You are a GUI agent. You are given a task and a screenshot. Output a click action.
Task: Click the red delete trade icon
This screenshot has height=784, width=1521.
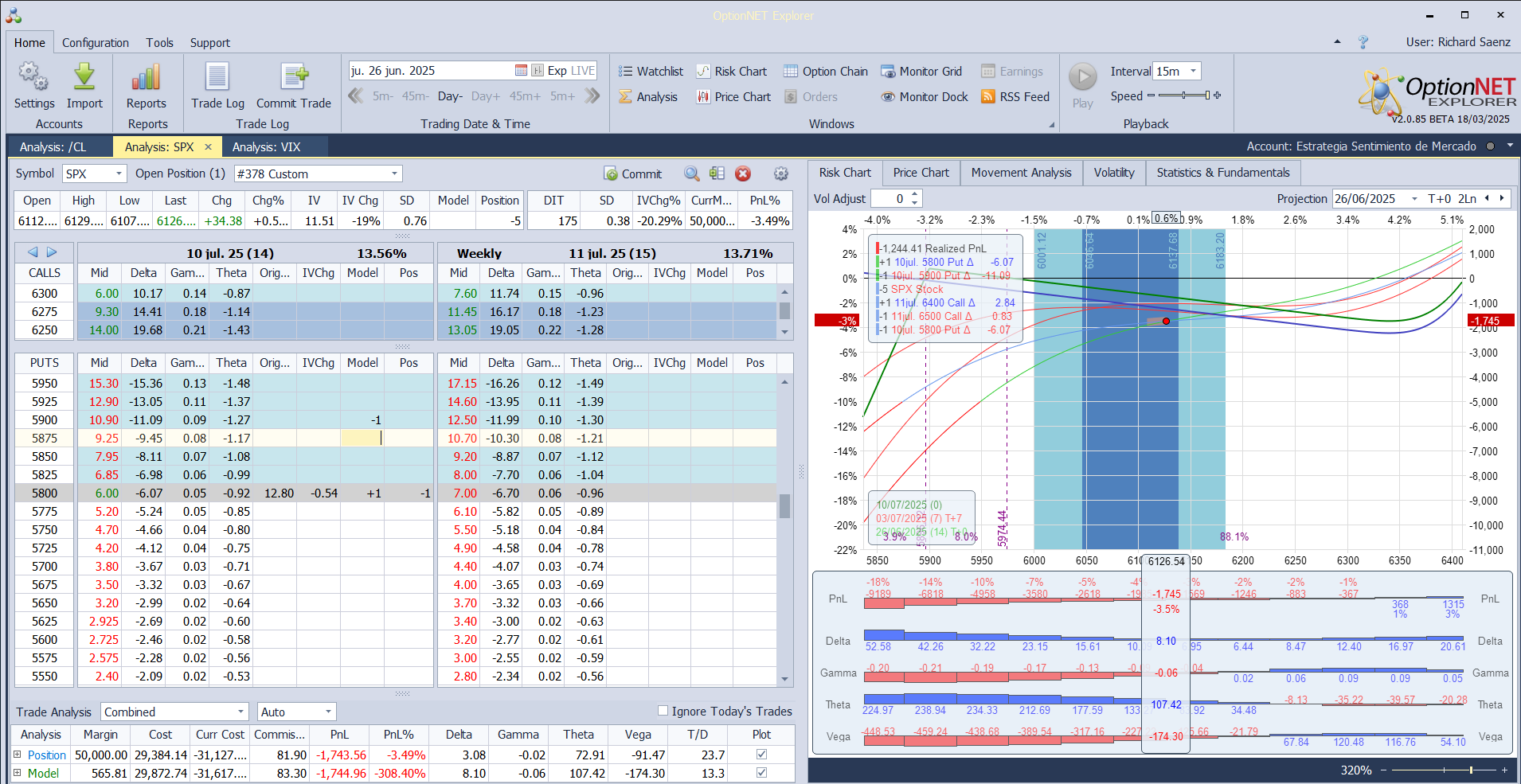(x=743, y=174)
